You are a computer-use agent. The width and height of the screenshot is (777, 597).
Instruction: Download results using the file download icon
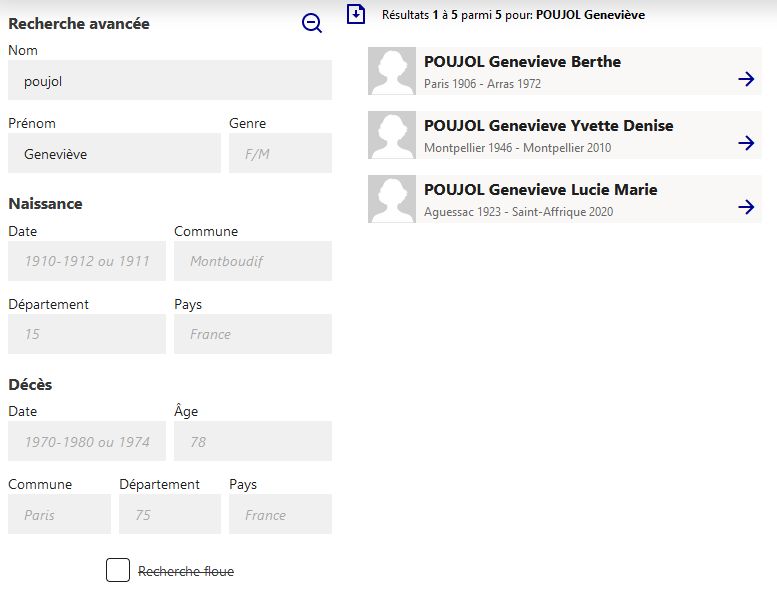(356, 14)
